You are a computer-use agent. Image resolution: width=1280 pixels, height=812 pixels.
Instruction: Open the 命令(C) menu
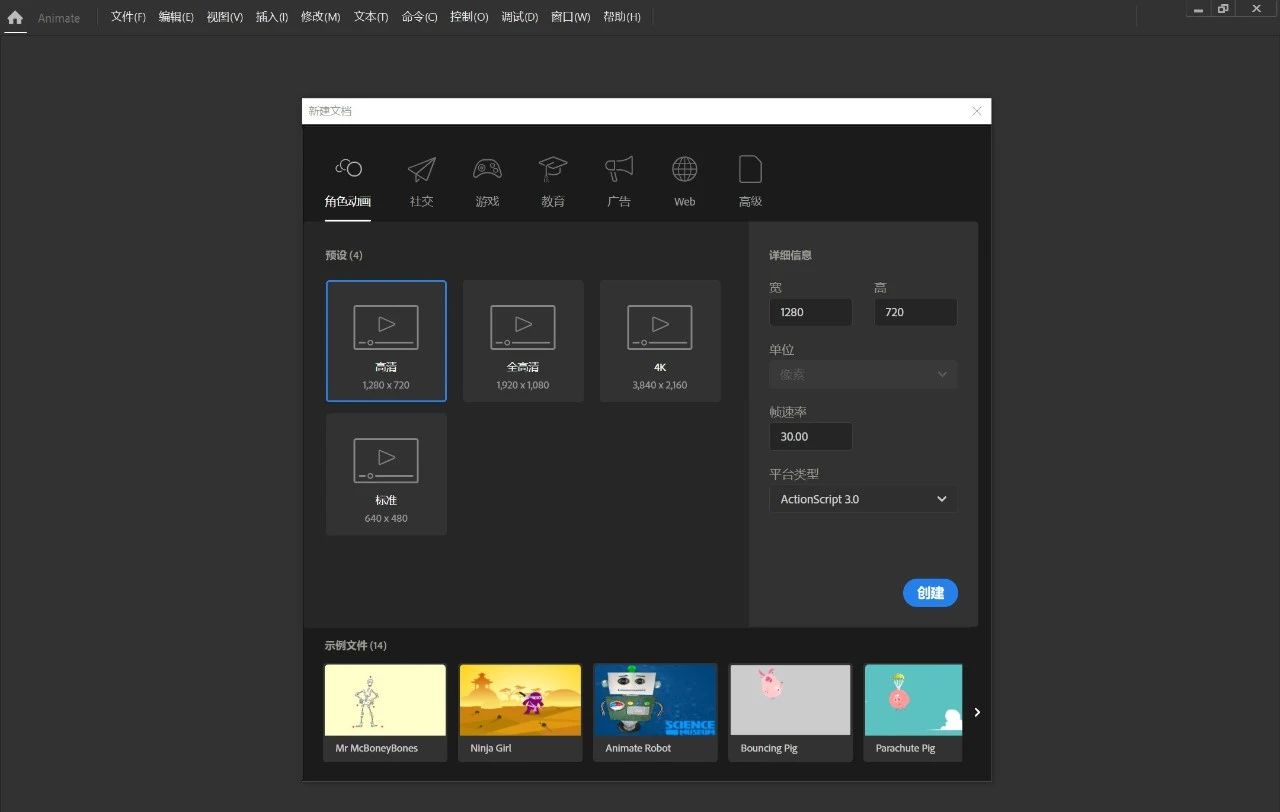[x=419, y=17]
